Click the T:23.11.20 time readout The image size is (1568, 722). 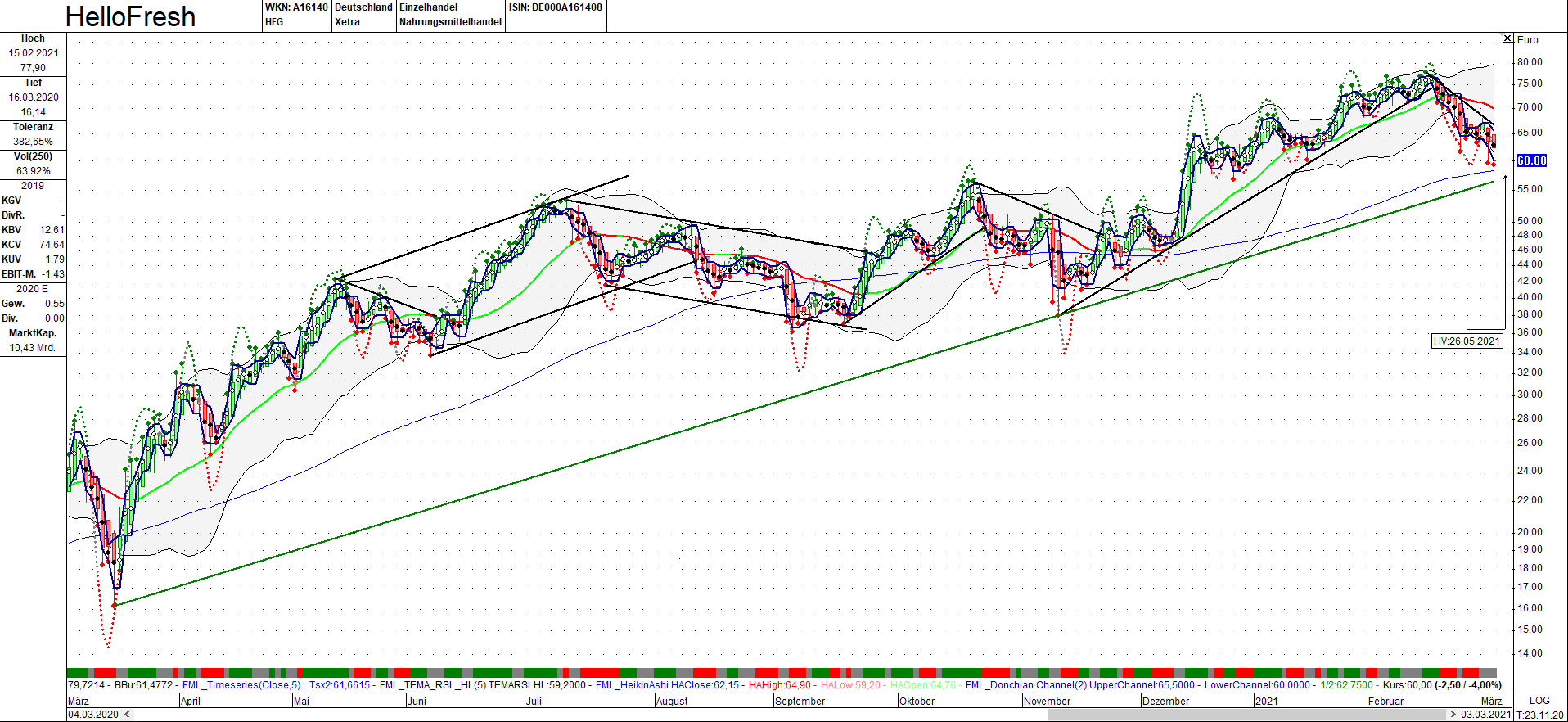pyautogui.click(x=1539, y=715)
